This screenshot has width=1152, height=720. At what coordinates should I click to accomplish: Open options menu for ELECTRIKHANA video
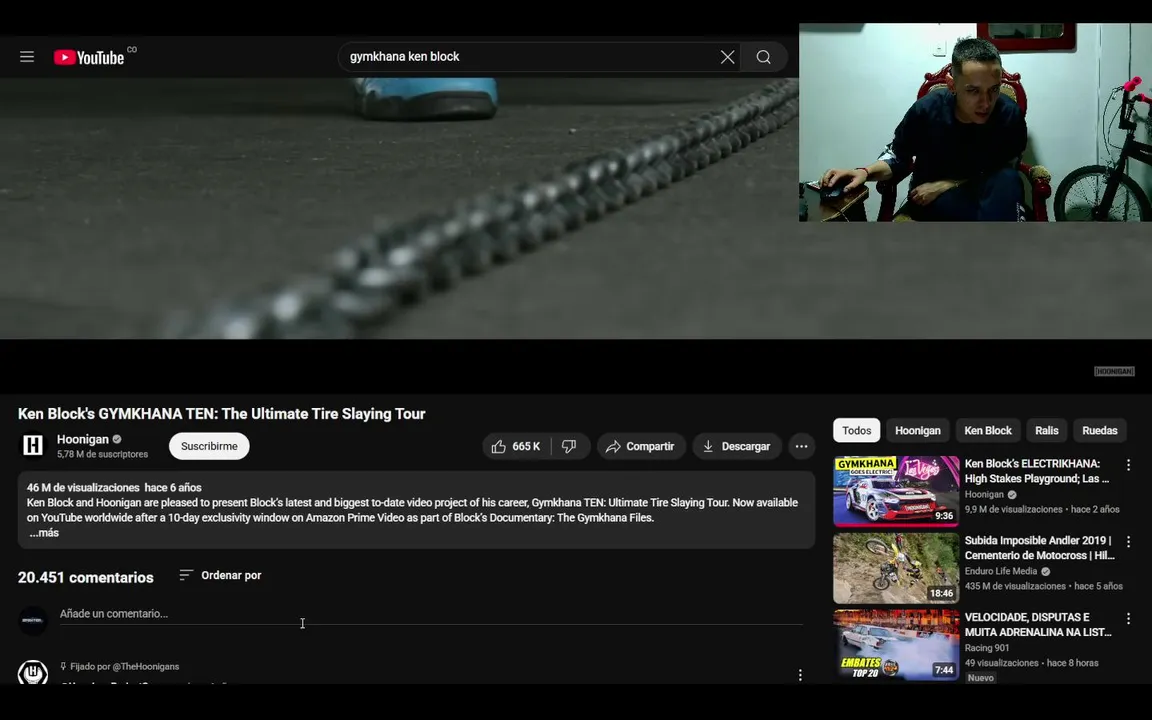click(x=1128, y=465)
